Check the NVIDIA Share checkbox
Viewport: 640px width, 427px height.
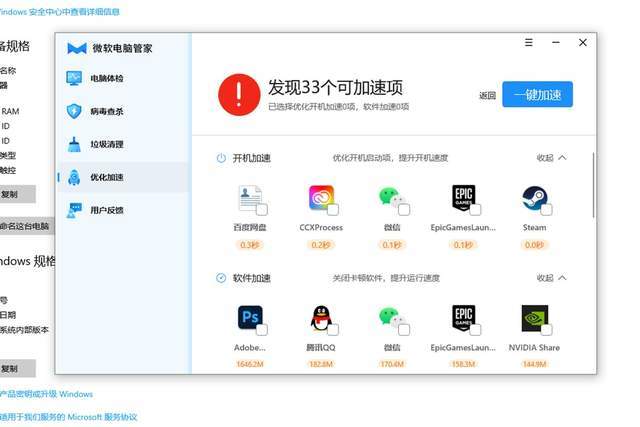click(547, 330)
